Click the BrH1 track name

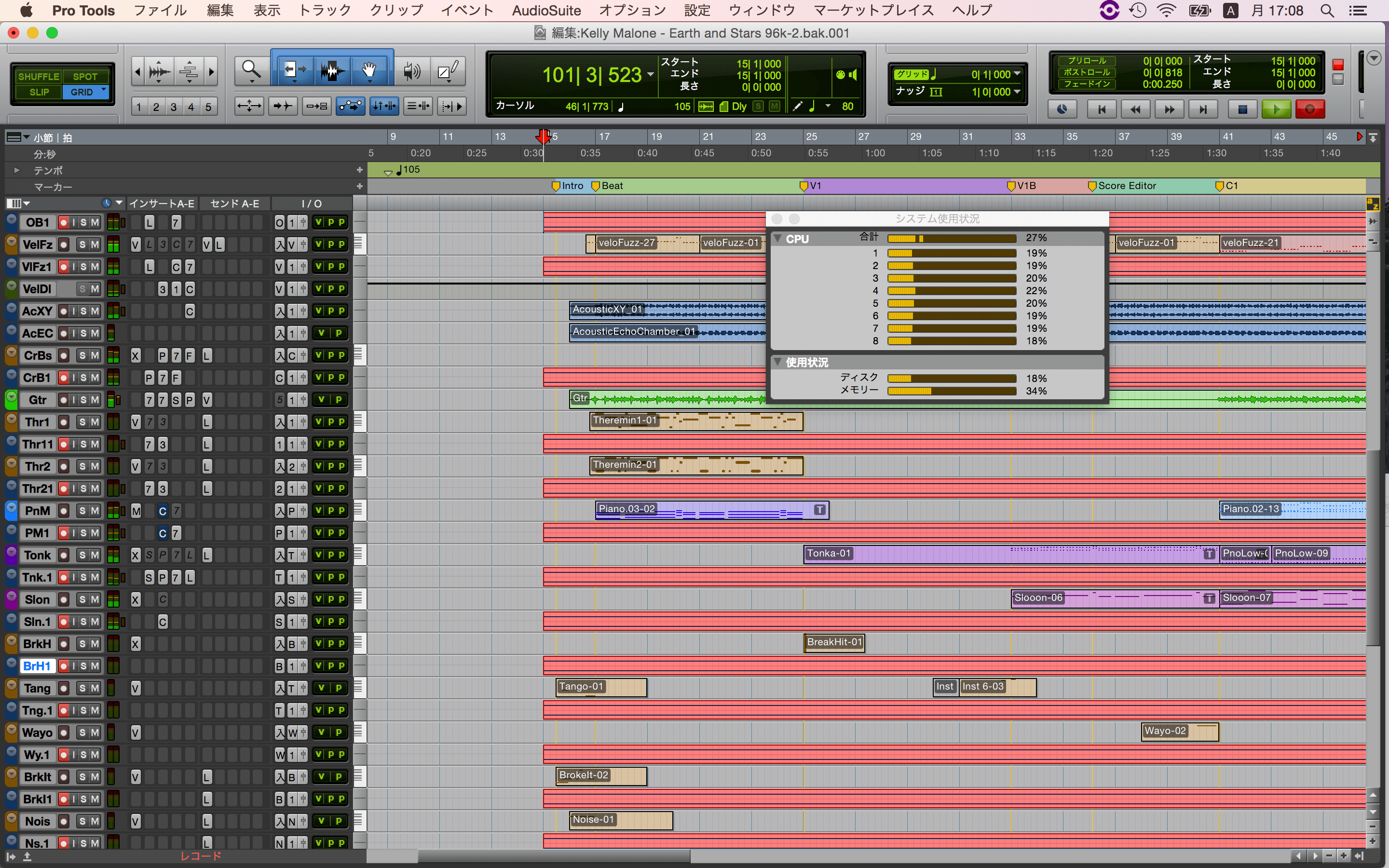click(37, 666)
